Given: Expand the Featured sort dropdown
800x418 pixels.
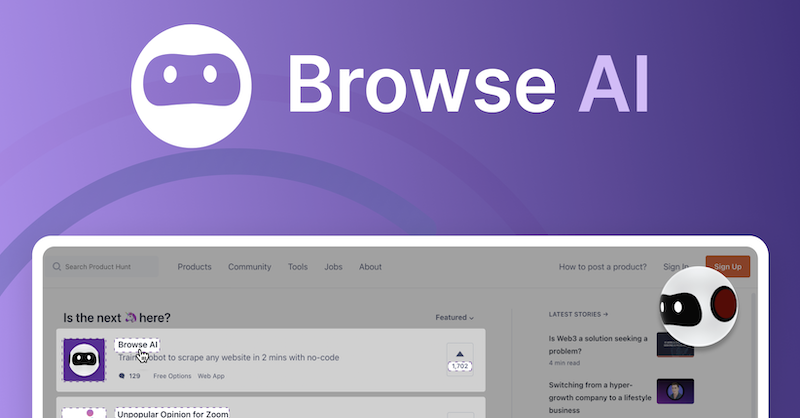Looking at the screenshot, I should [x=454, y=317].
